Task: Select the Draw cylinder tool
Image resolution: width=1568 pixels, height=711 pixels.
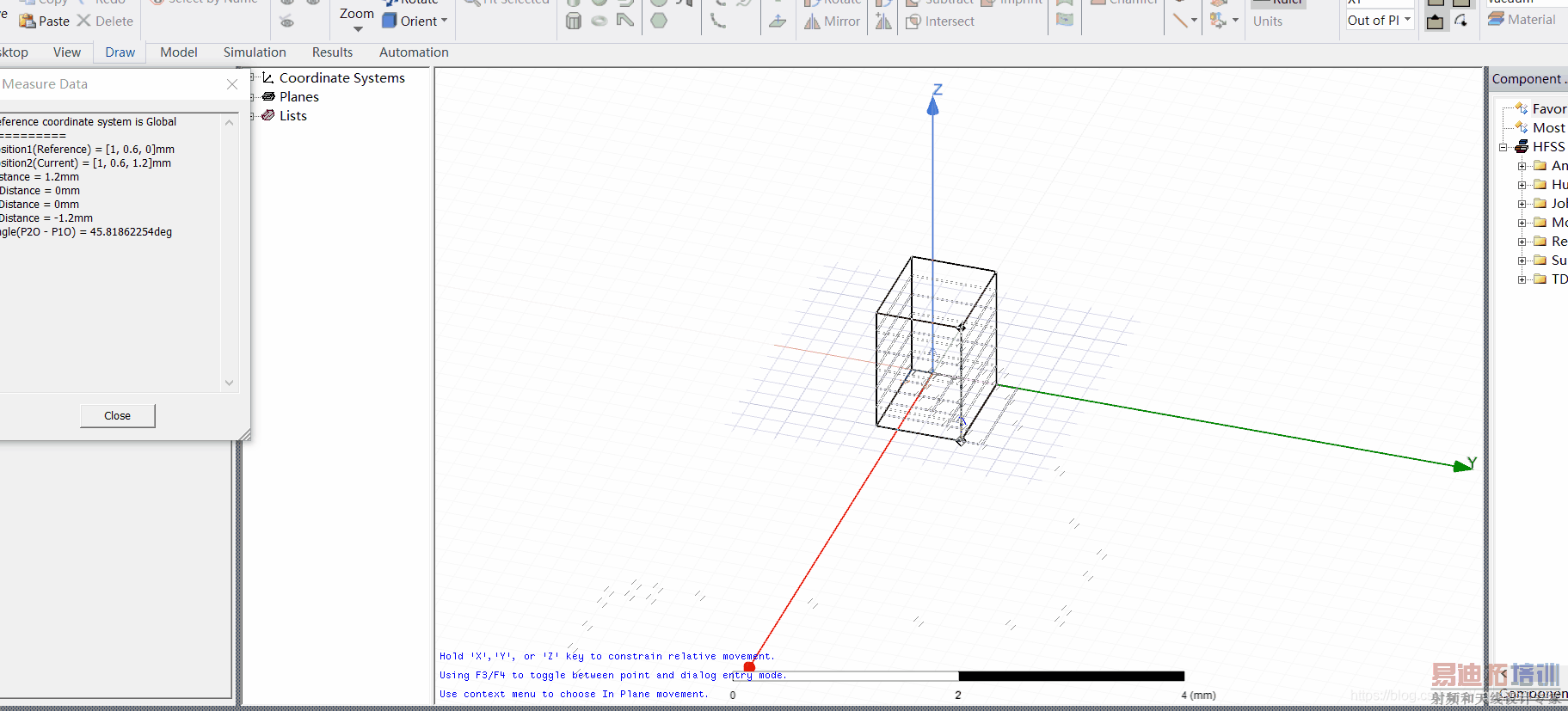Action: coord(574,21)
